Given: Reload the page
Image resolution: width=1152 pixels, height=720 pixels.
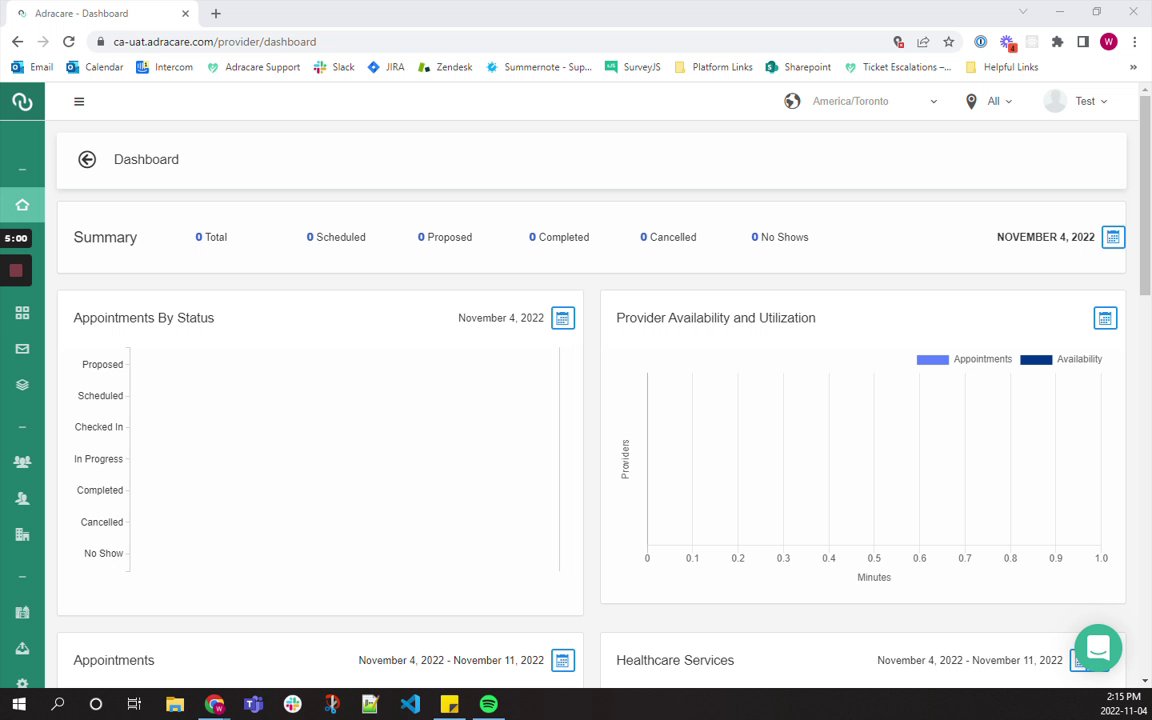Looking at the screenshot, I should 68,42.
